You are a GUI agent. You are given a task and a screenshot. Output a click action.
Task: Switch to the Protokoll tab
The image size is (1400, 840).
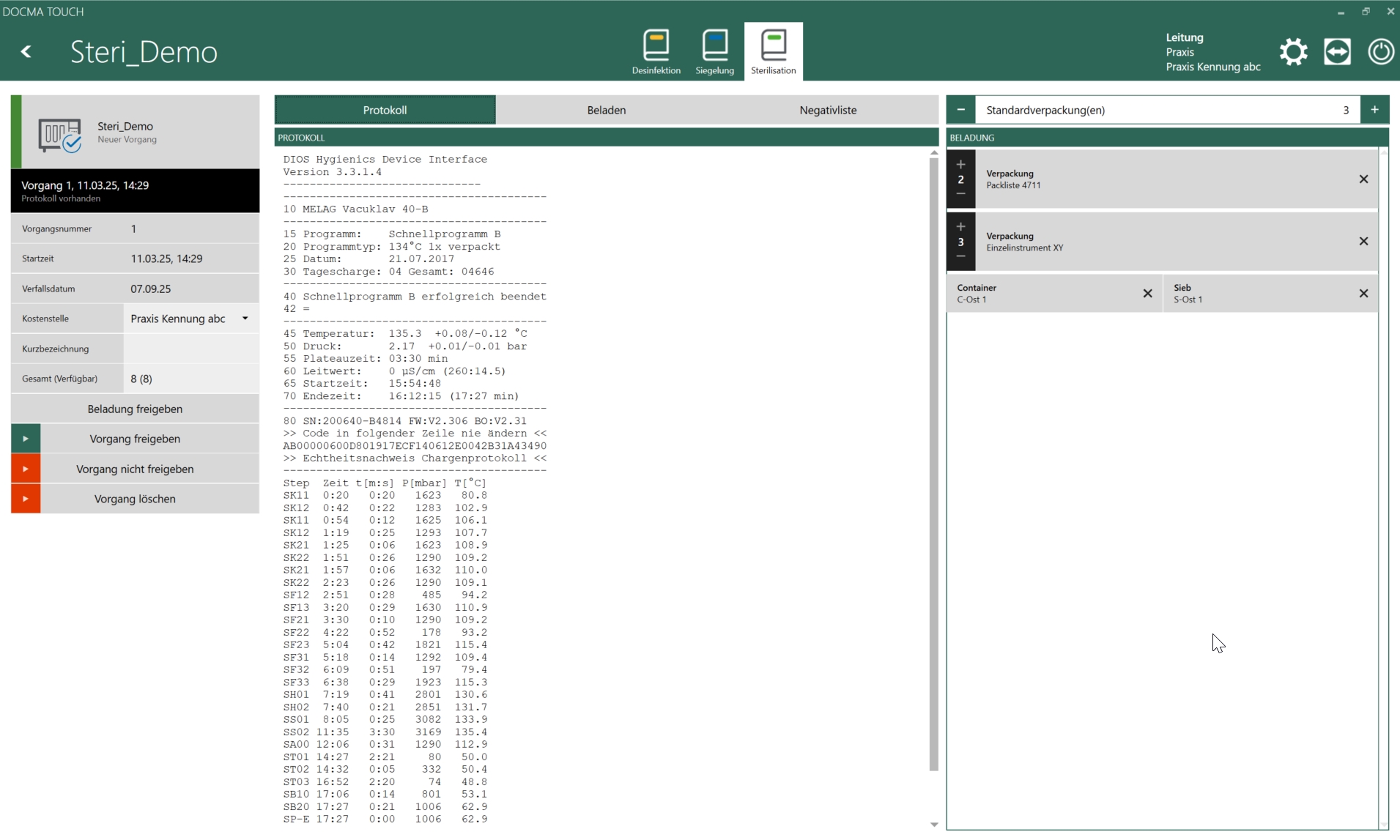(385, 110)
